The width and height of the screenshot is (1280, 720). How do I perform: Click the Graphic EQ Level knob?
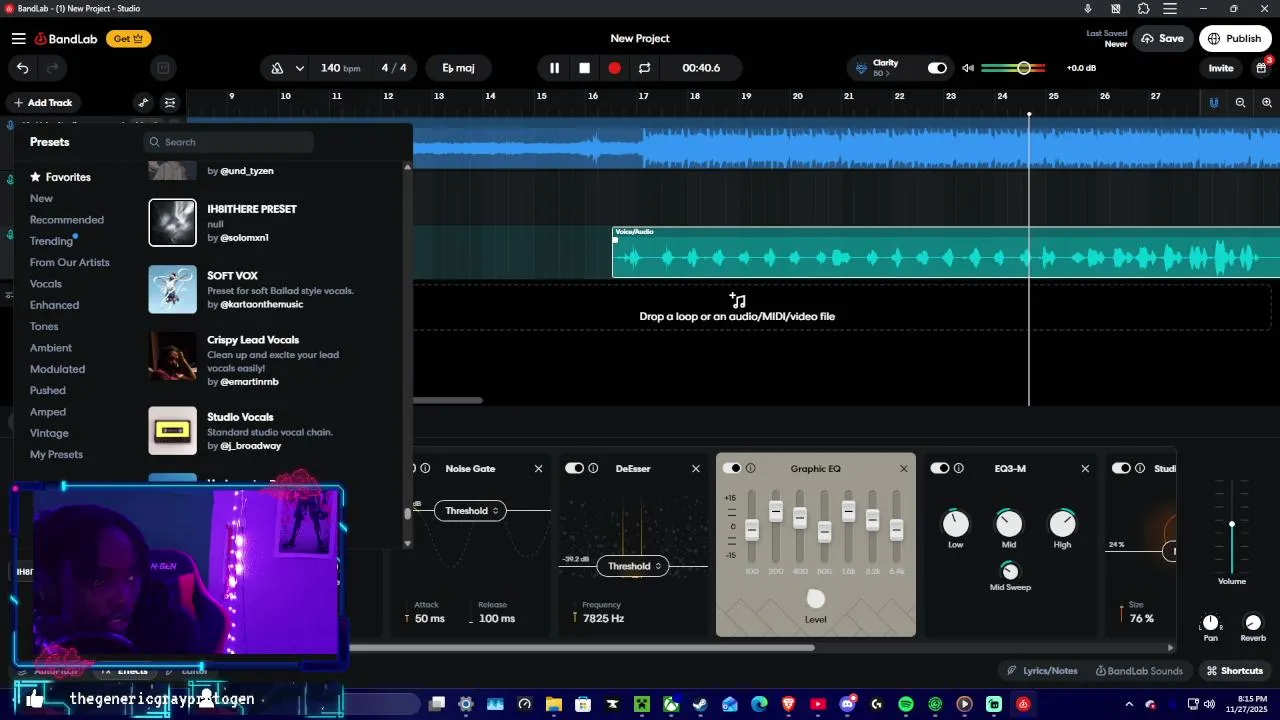816,598
